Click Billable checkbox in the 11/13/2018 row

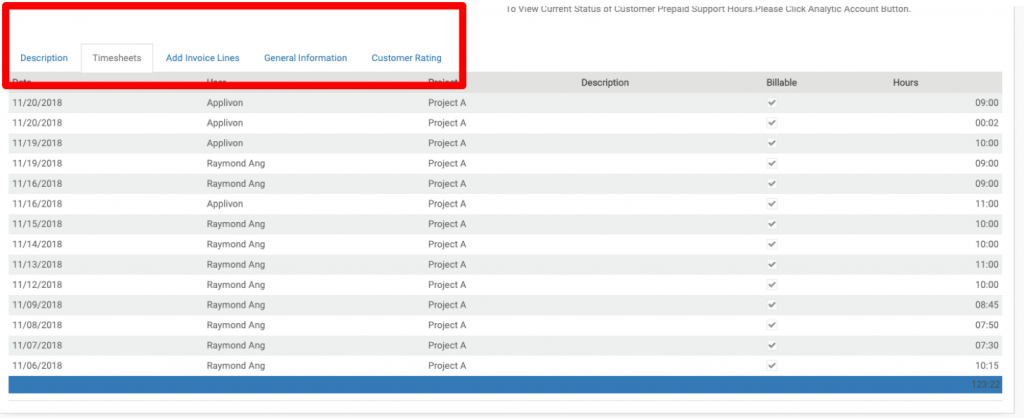pyautogui.click(x=771, y=264)
